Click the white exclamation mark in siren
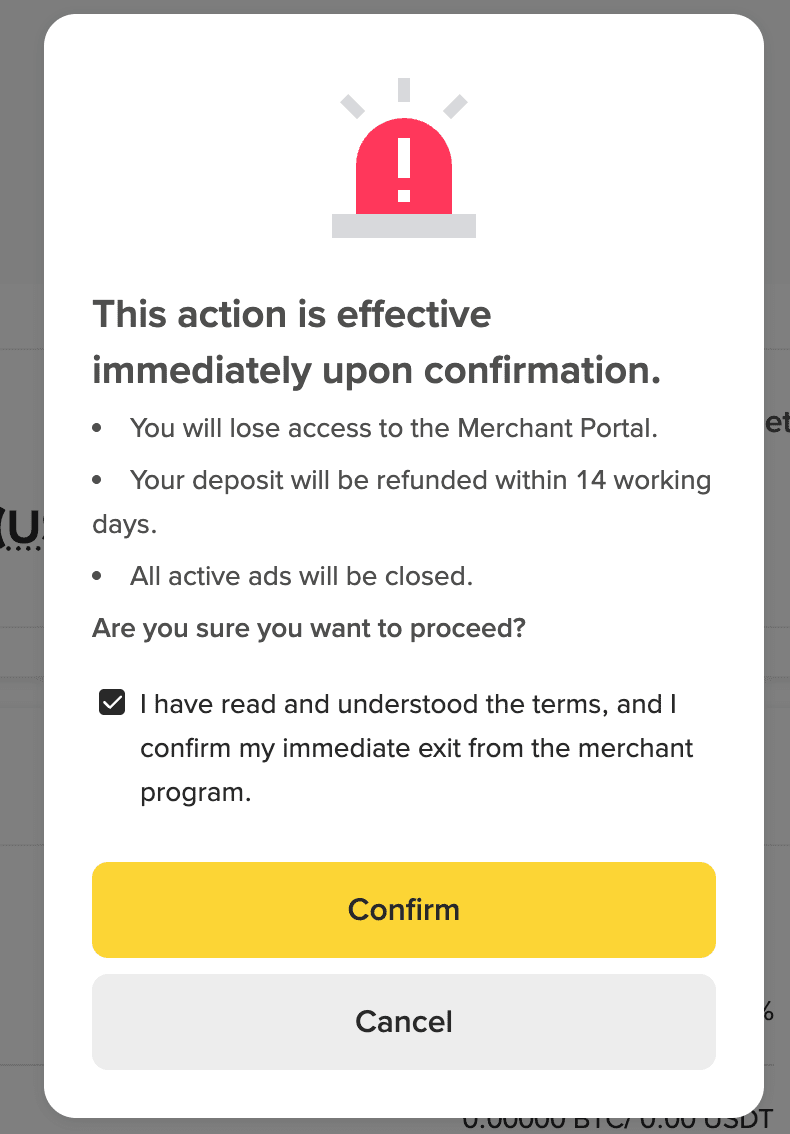The image size is (790, 1134). 404,170
